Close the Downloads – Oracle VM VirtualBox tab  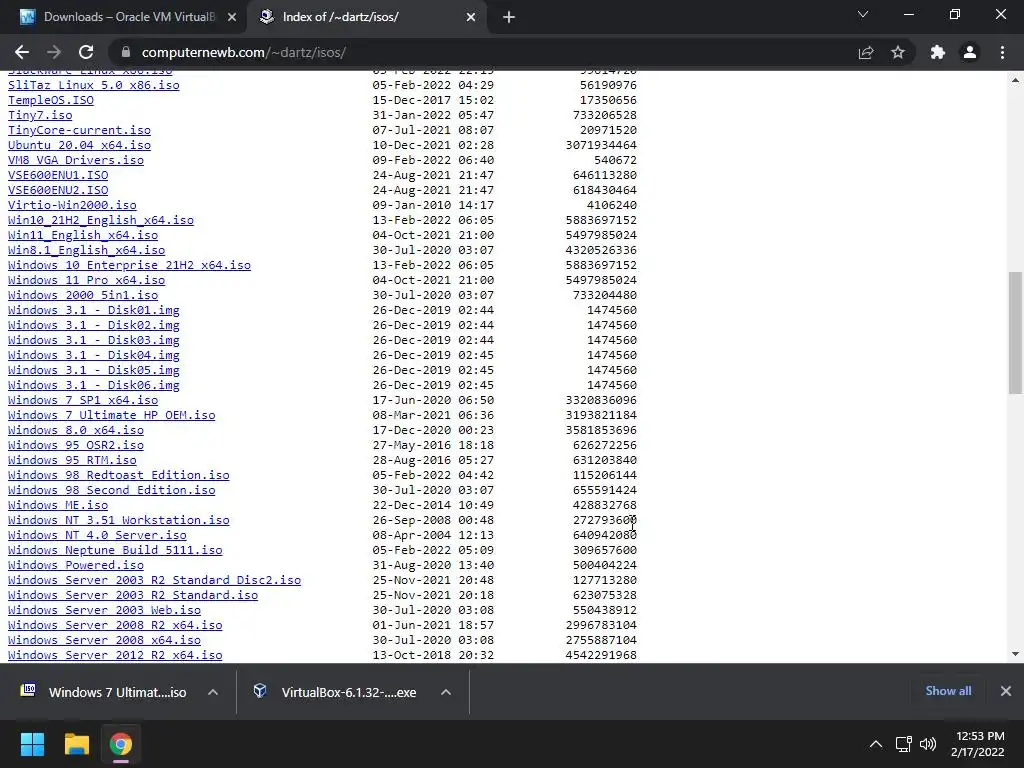point(232,18)
